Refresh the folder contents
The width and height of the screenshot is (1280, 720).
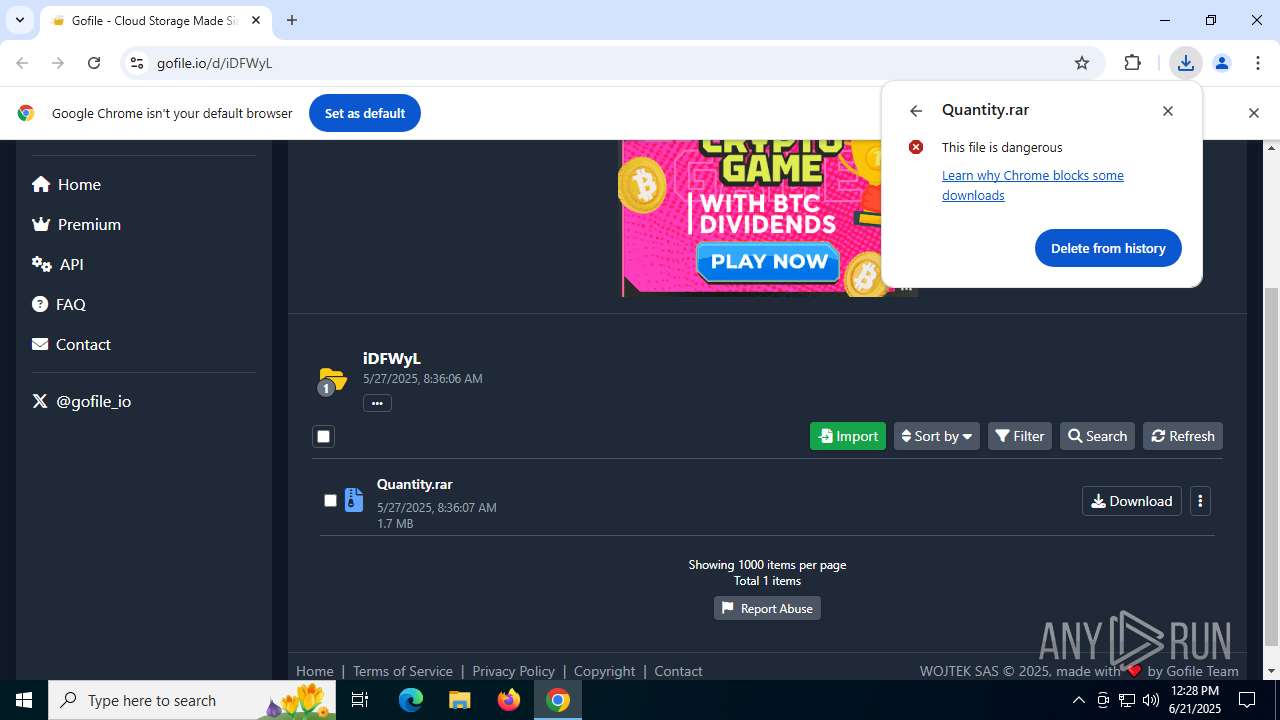(1183, 436)
